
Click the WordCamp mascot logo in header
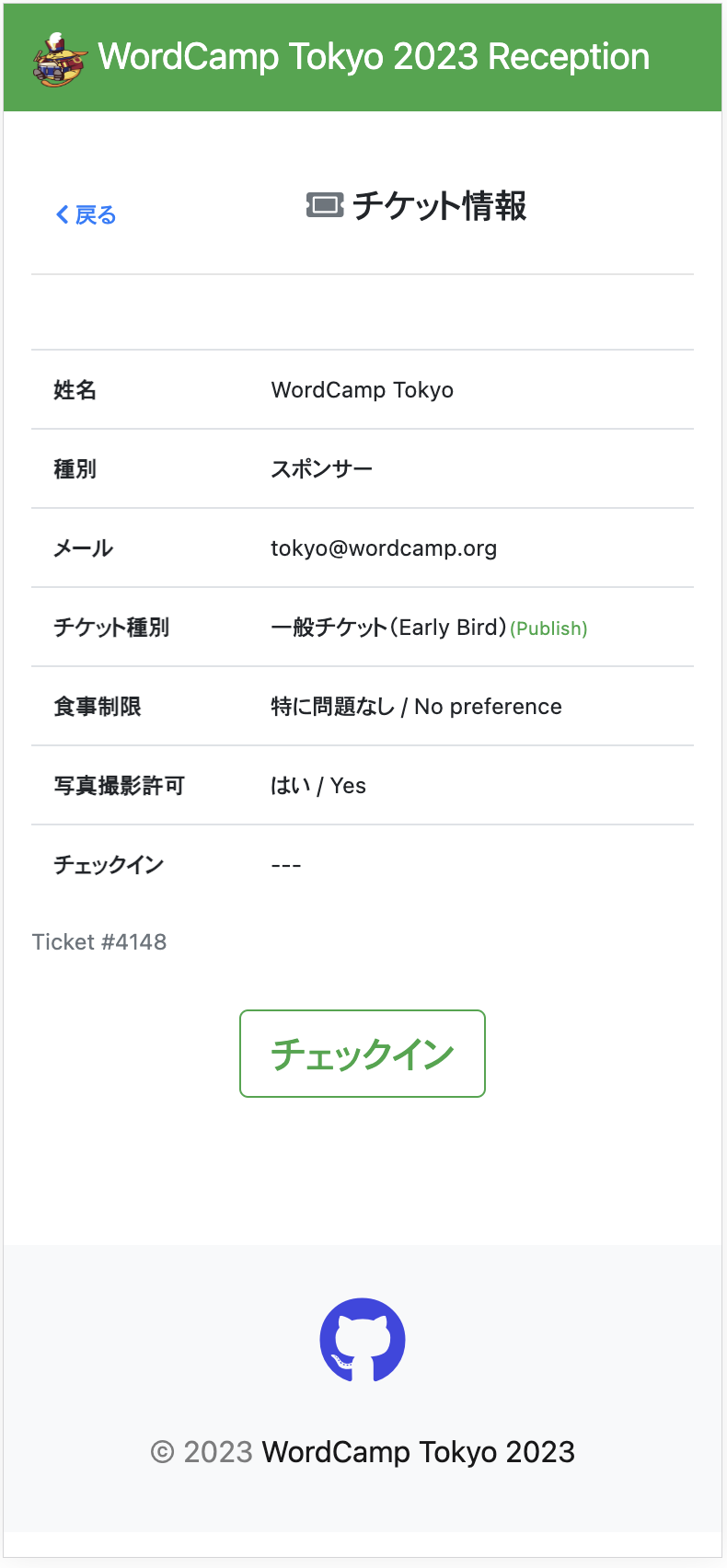coord(59,59)
